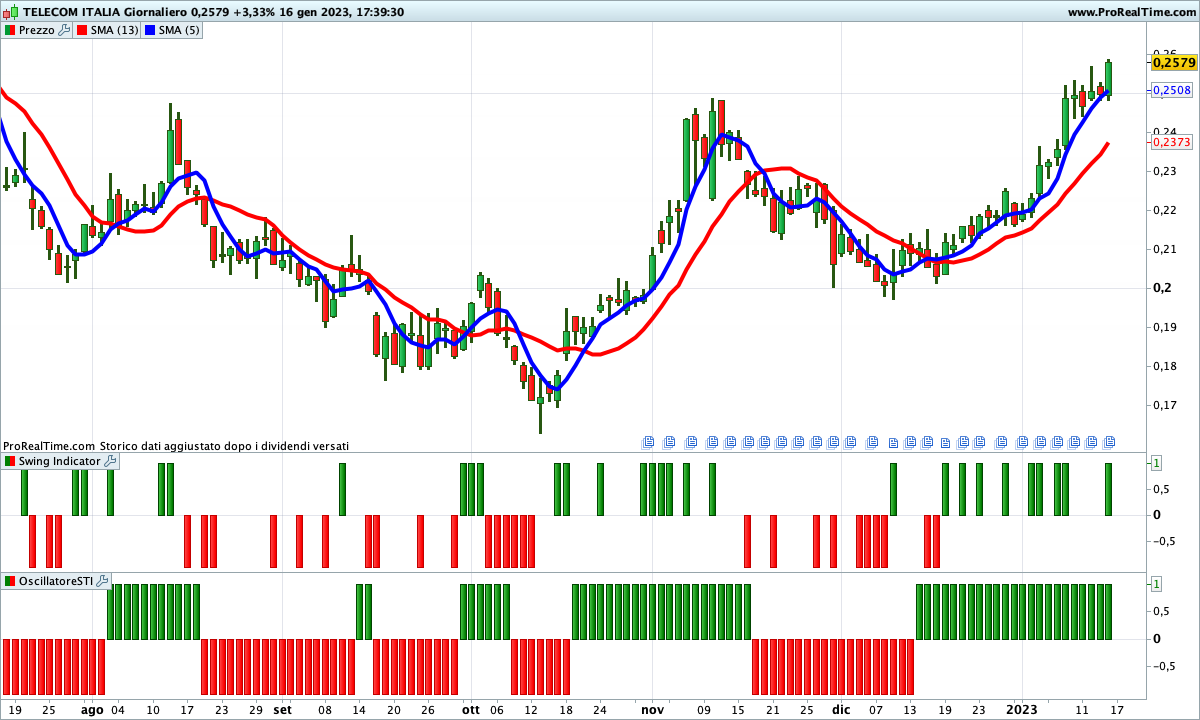Screen dimensions: 1200x720
Task: Click the red-green icon beside Swing Indicator
Action: point(10,461)
